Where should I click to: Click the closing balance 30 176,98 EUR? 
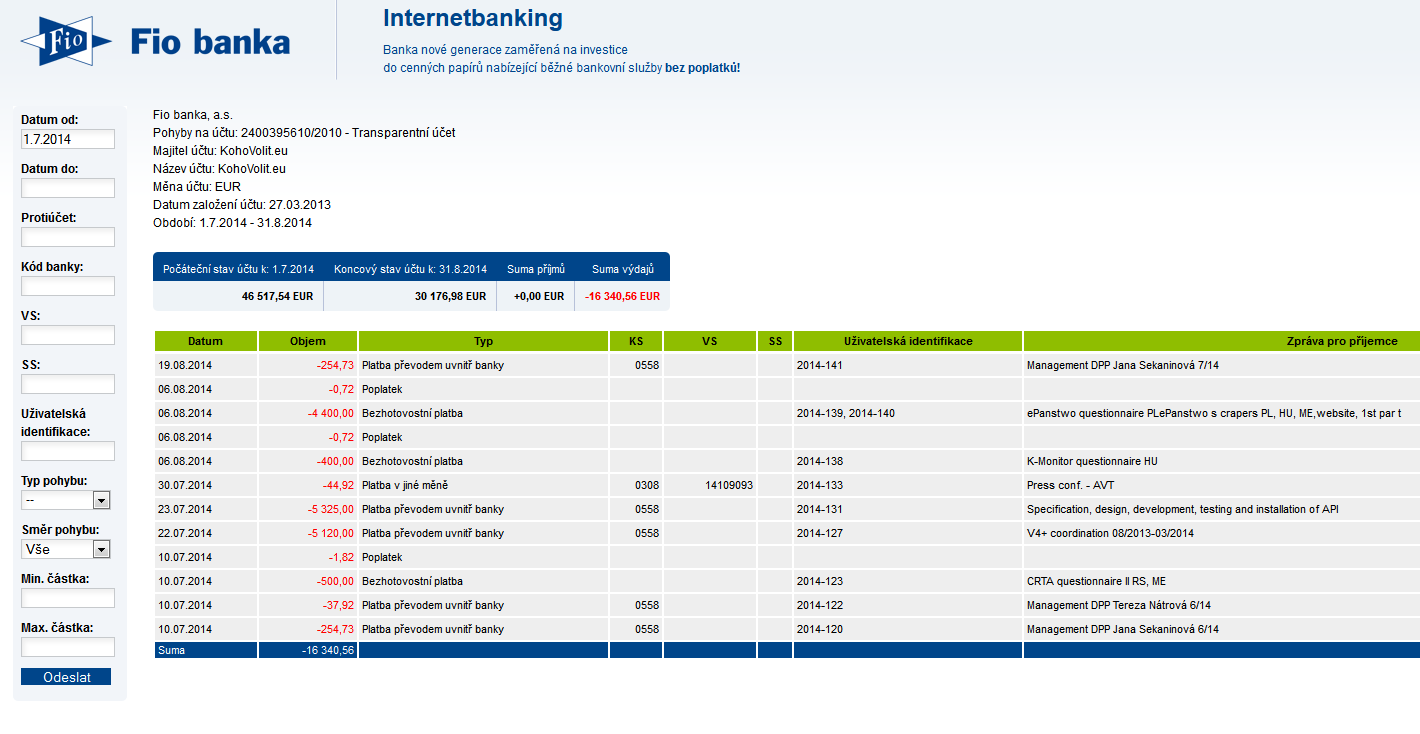point(450,296)
